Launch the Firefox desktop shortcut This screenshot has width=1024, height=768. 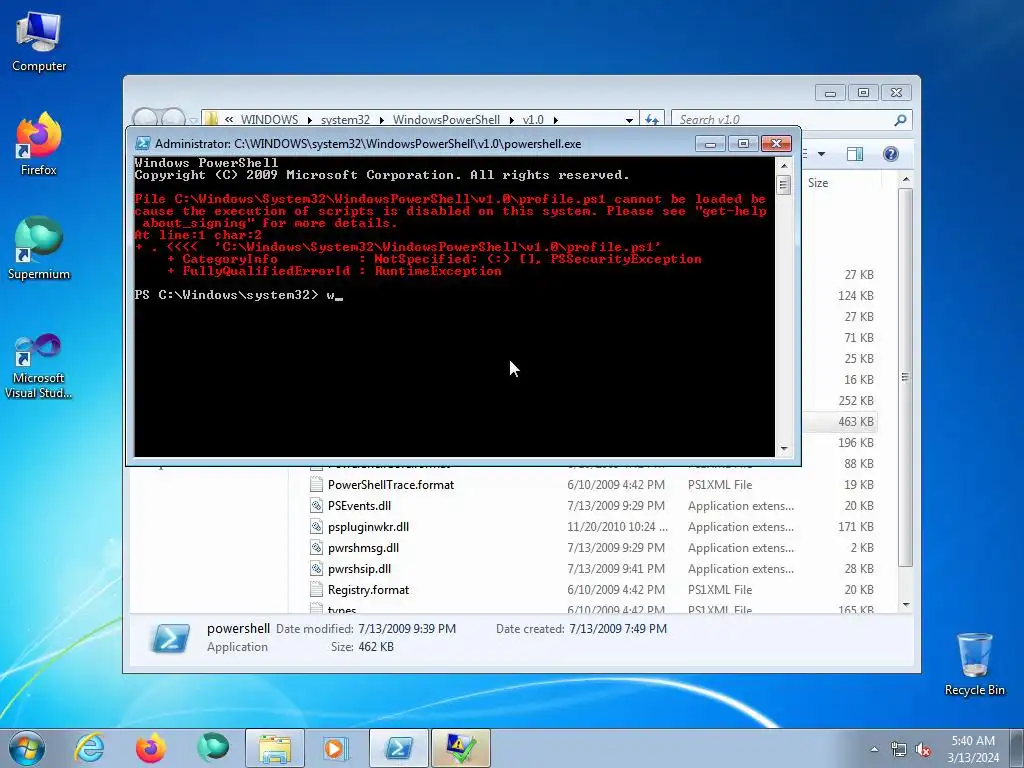[x=39, y=144]
